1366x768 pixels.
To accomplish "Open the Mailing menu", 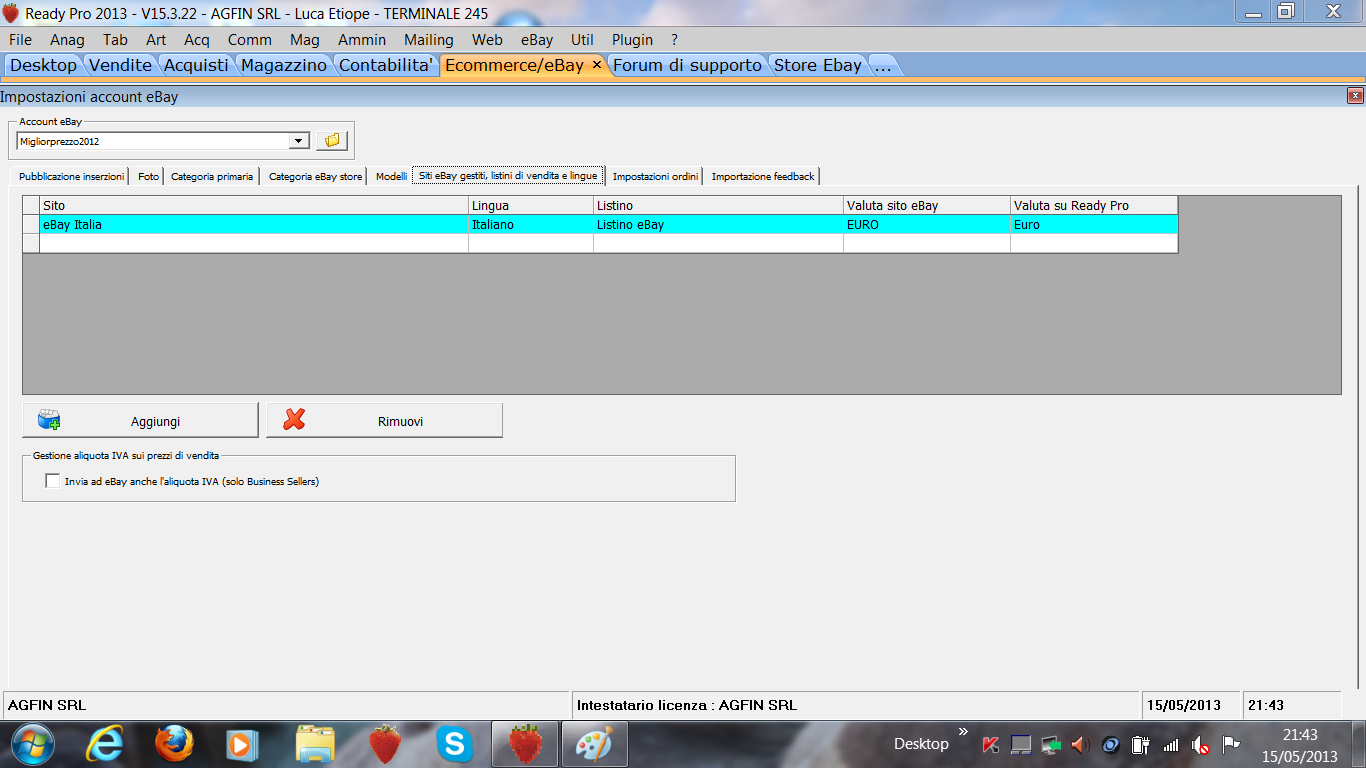I will coord(429,40).
